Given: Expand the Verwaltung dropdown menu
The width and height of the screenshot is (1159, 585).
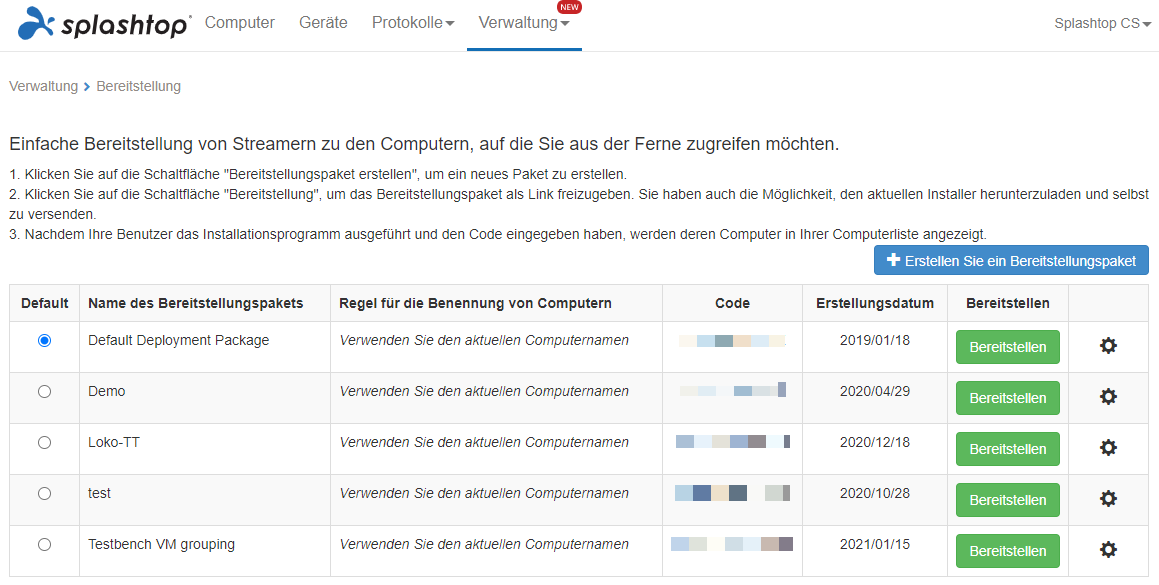Looking at the screenshot, I should 524,23.
